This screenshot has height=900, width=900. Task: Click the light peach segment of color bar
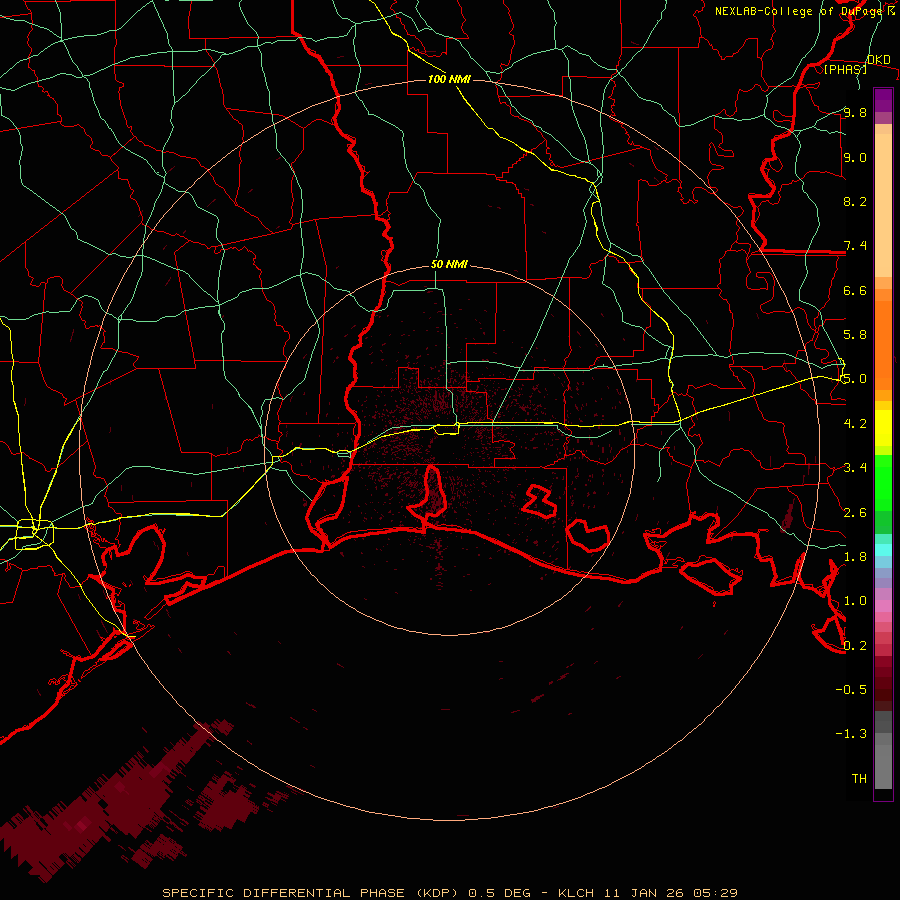(883, 205)
